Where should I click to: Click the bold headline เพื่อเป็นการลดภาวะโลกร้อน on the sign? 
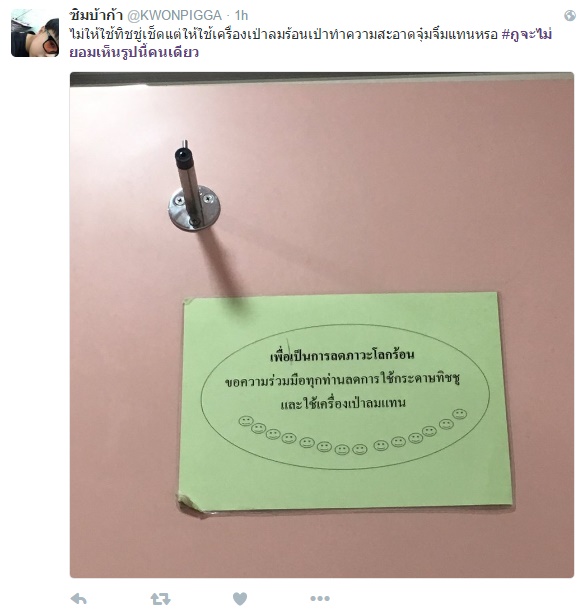(342, 355)
